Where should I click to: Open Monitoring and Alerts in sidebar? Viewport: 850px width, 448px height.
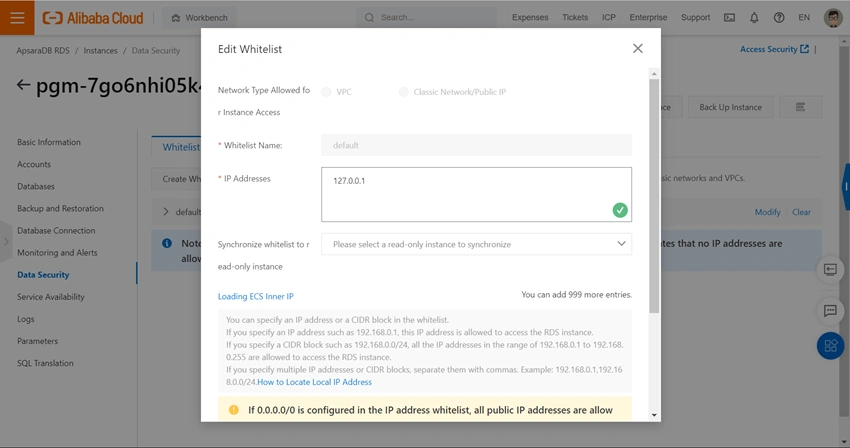[57, 253]
